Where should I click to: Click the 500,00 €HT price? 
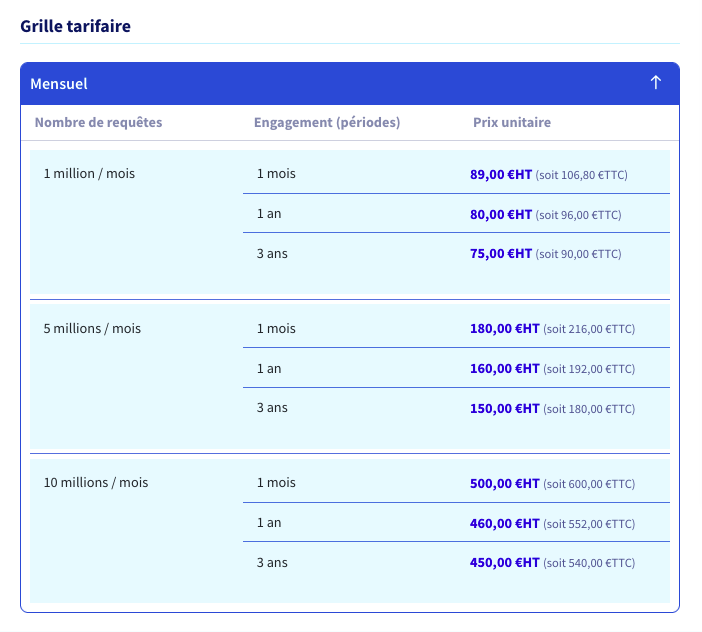pos(505,484)
